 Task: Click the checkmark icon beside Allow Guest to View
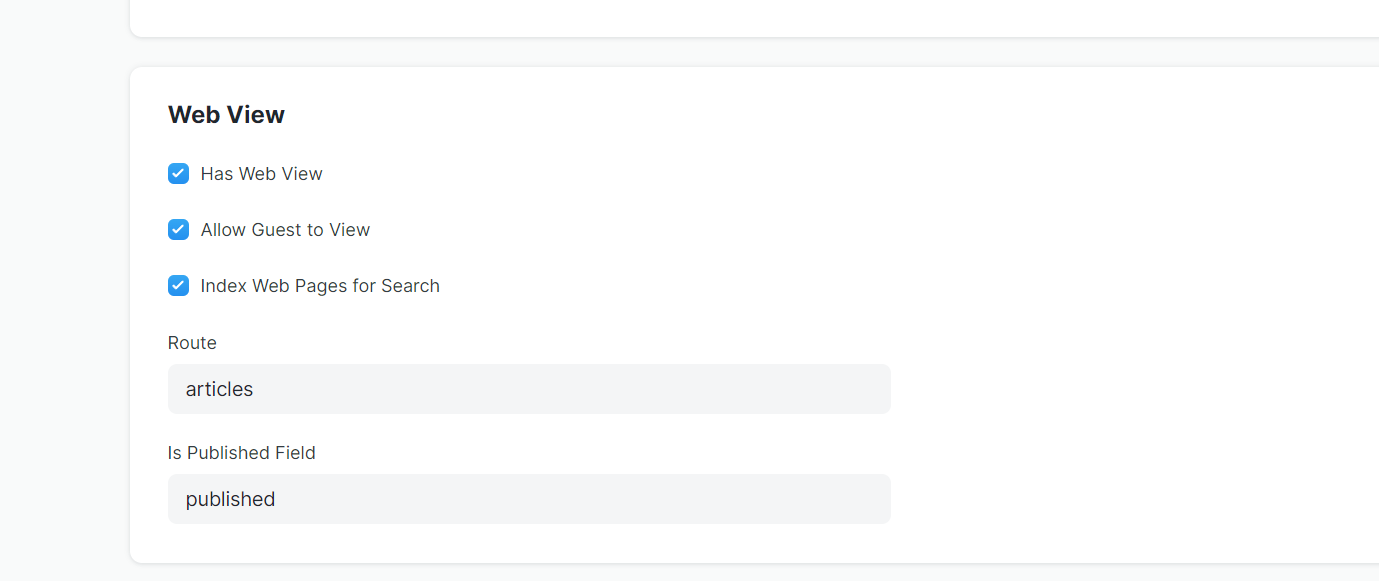pyautogui.click(x=178, y=230)
